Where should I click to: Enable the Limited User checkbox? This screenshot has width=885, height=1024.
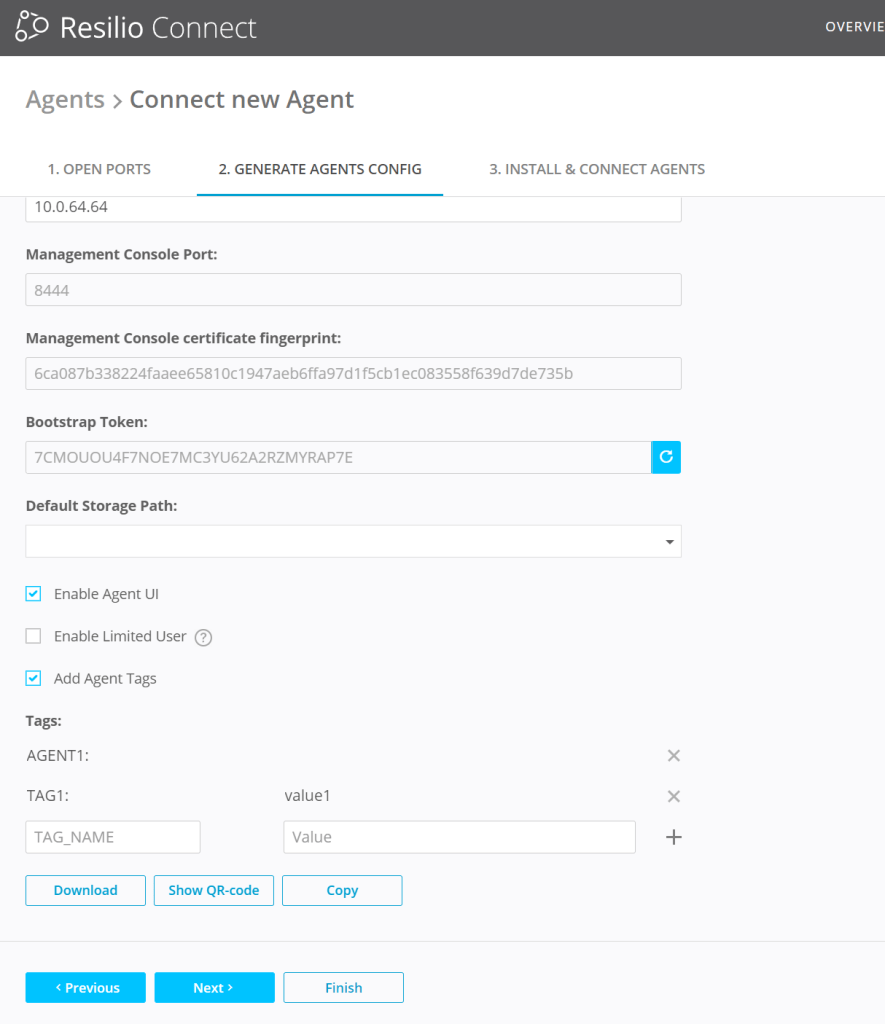tap(34, 636)
